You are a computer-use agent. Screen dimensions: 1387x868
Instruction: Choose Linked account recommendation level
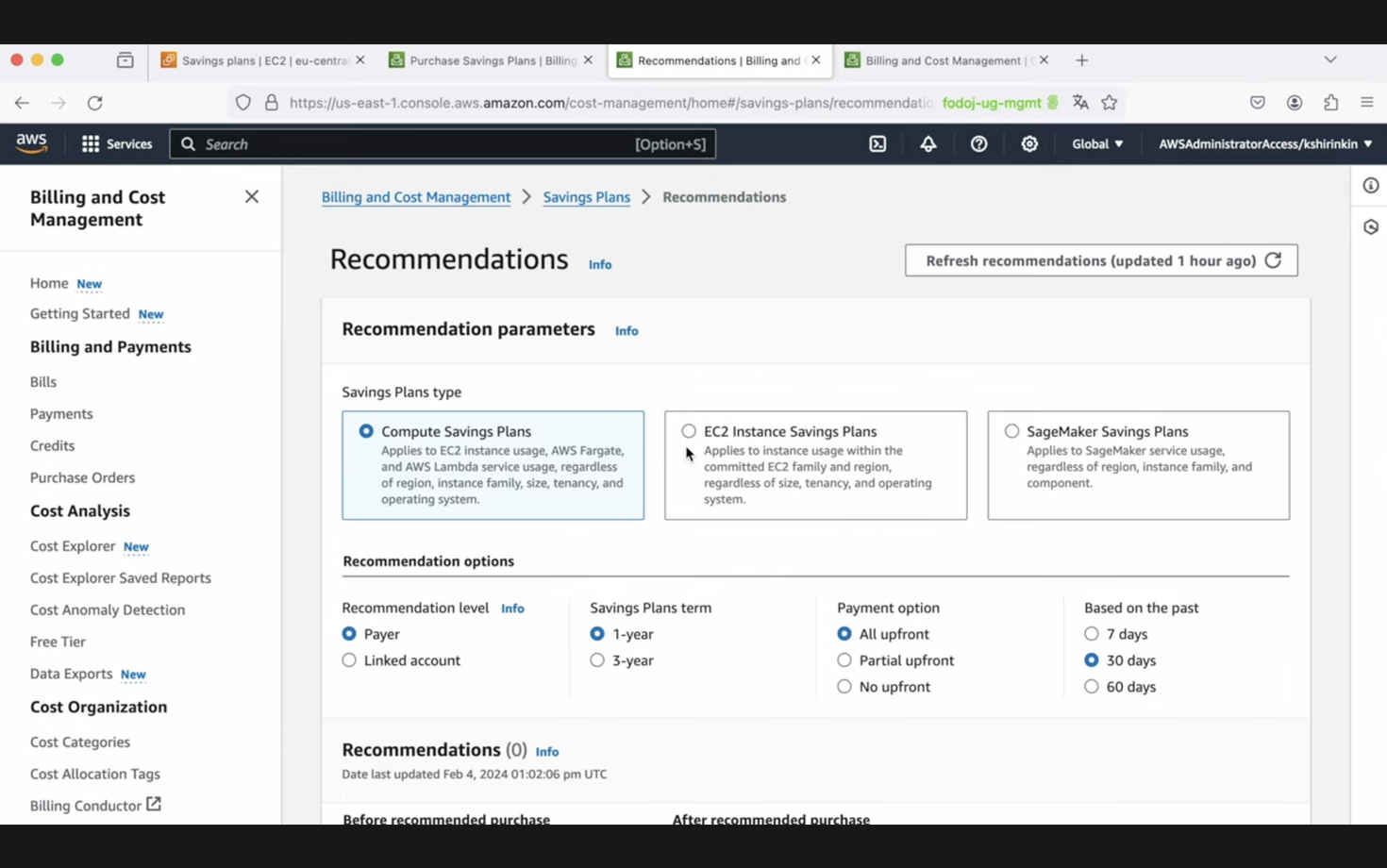tap(349, 660)
